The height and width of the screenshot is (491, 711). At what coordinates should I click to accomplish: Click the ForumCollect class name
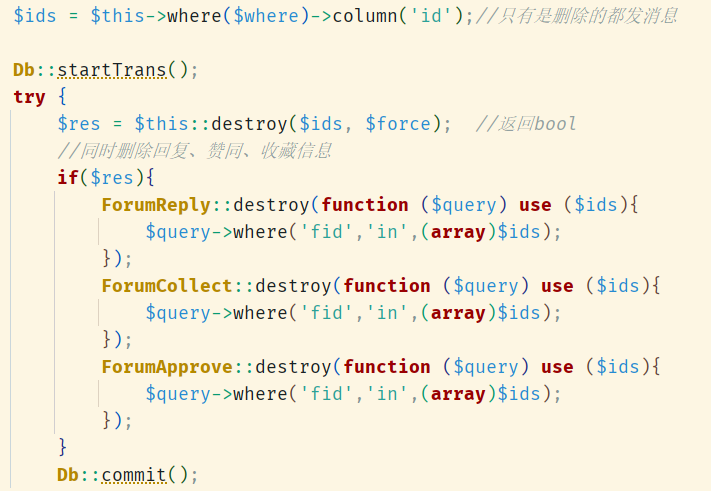pyautogui.click(x=167, y=286)
